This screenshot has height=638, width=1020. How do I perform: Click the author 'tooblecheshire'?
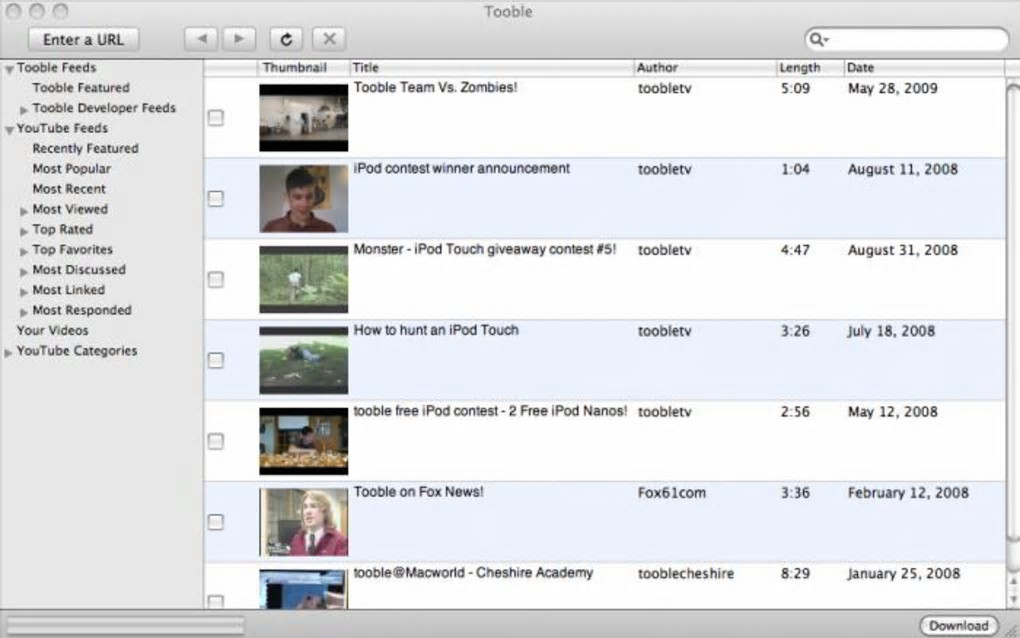686,574
